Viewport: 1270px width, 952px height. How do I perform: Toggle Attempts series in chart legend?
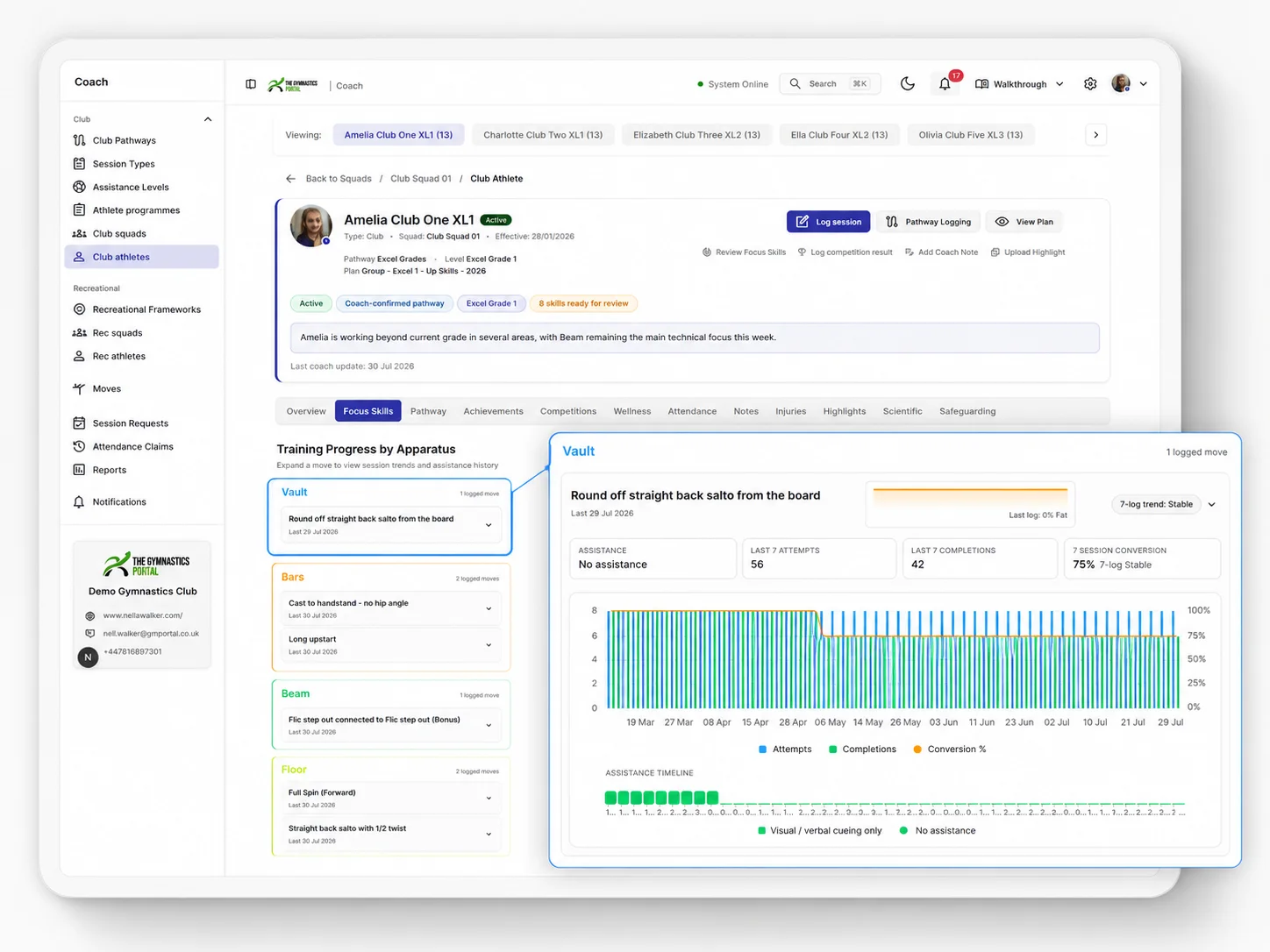(x=785, y=750)
